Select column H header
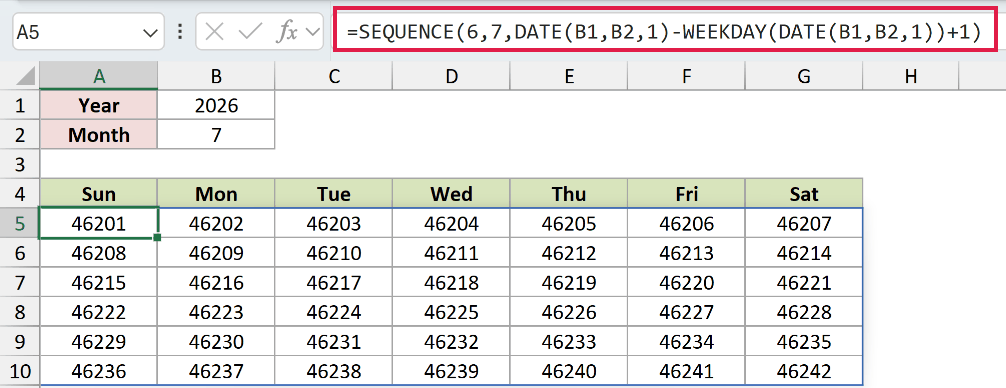 tap(910, 76)
